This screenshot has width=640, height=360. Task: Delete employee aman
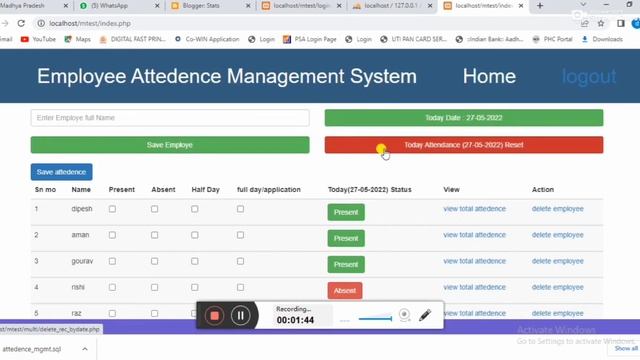click(x=558, y=235)
